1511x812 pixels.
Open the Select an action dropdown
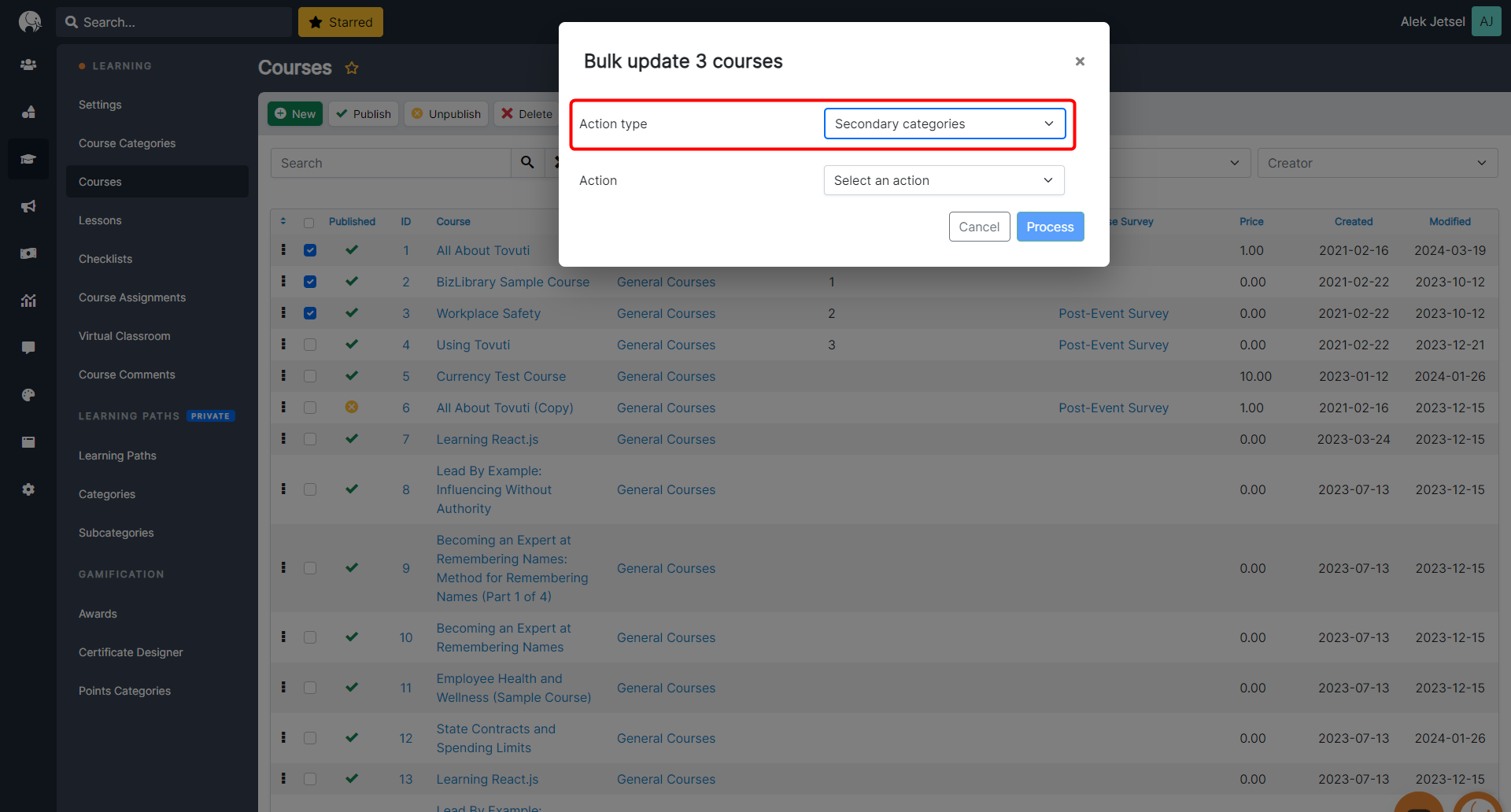click(944, 180)
